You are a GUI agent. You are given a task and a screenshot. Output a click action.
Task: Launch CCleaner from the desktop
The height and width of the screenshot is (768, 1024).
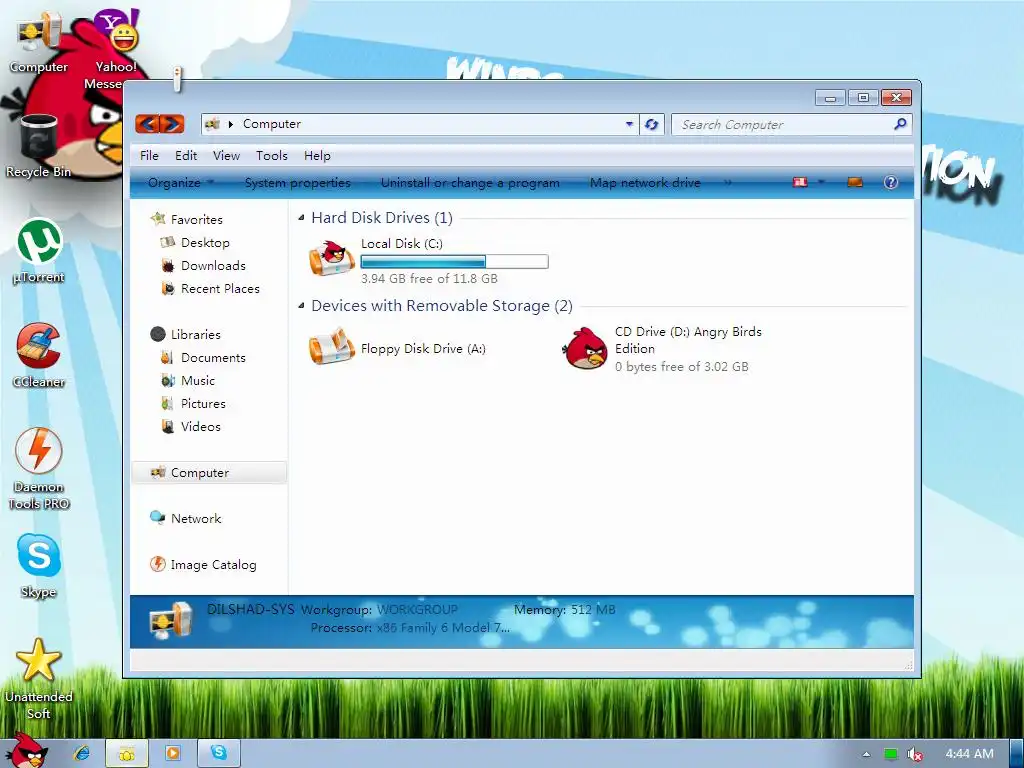point(39,356)
